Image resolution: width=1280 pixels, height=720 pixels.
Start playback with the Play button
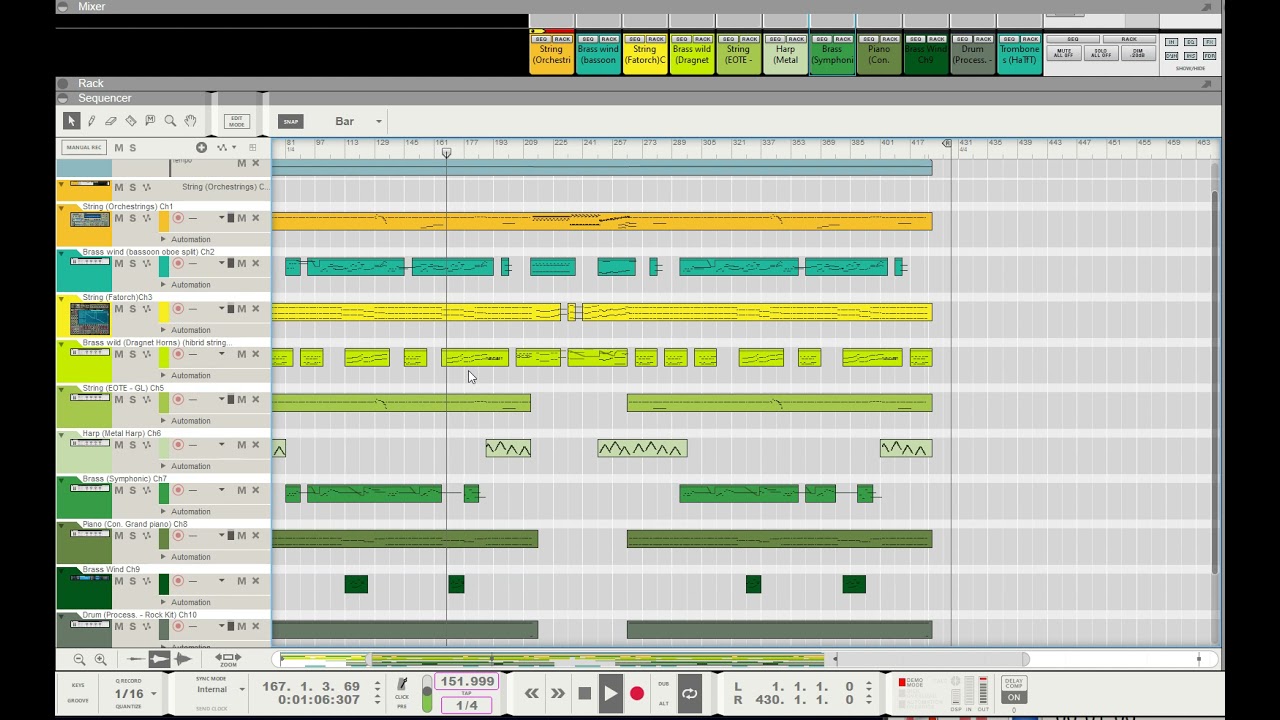click(x=610, y=694)
